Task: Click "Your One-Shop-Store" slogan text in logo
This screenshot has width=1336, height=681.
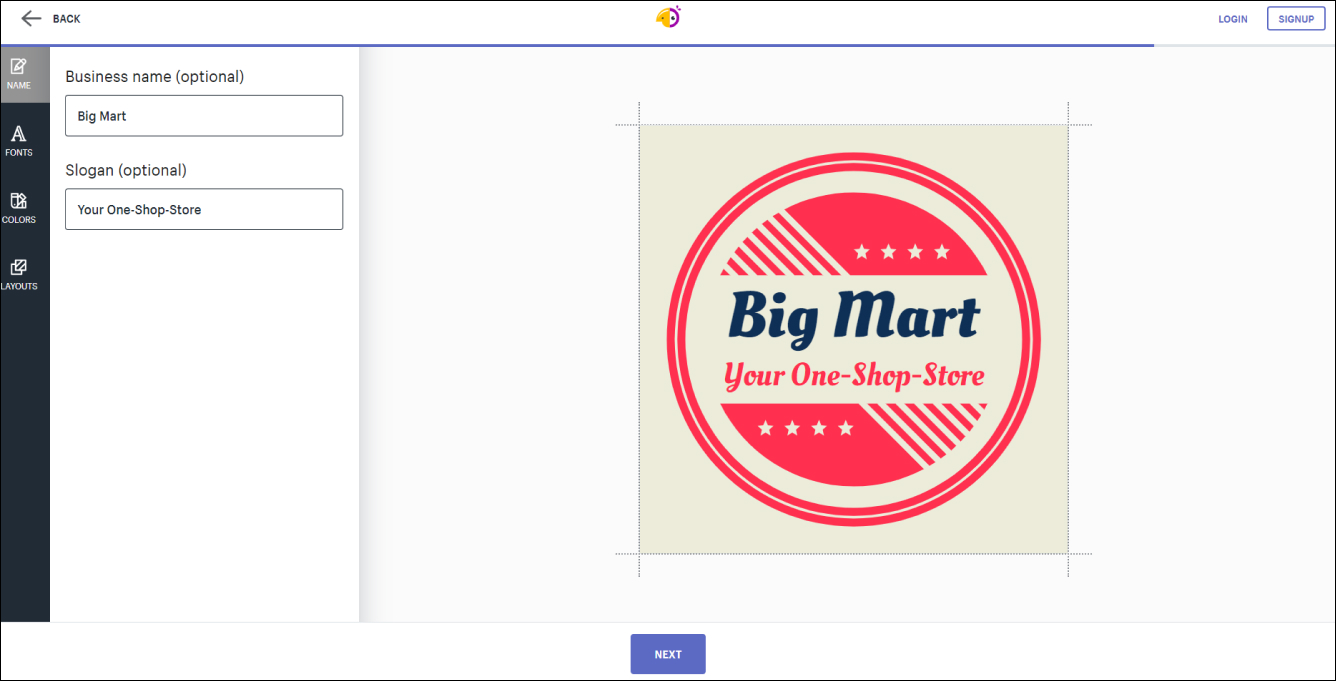Action: (x=854, y=376)
